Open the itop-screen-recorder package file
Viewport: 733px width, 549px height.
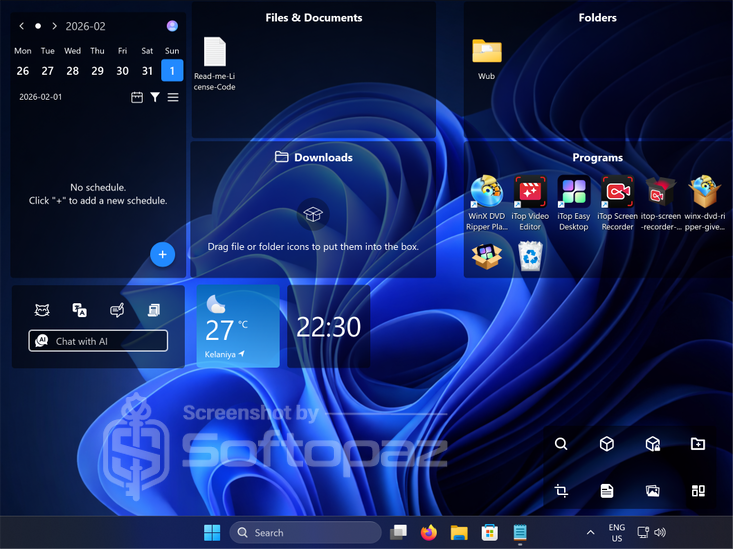coord(661,203)
